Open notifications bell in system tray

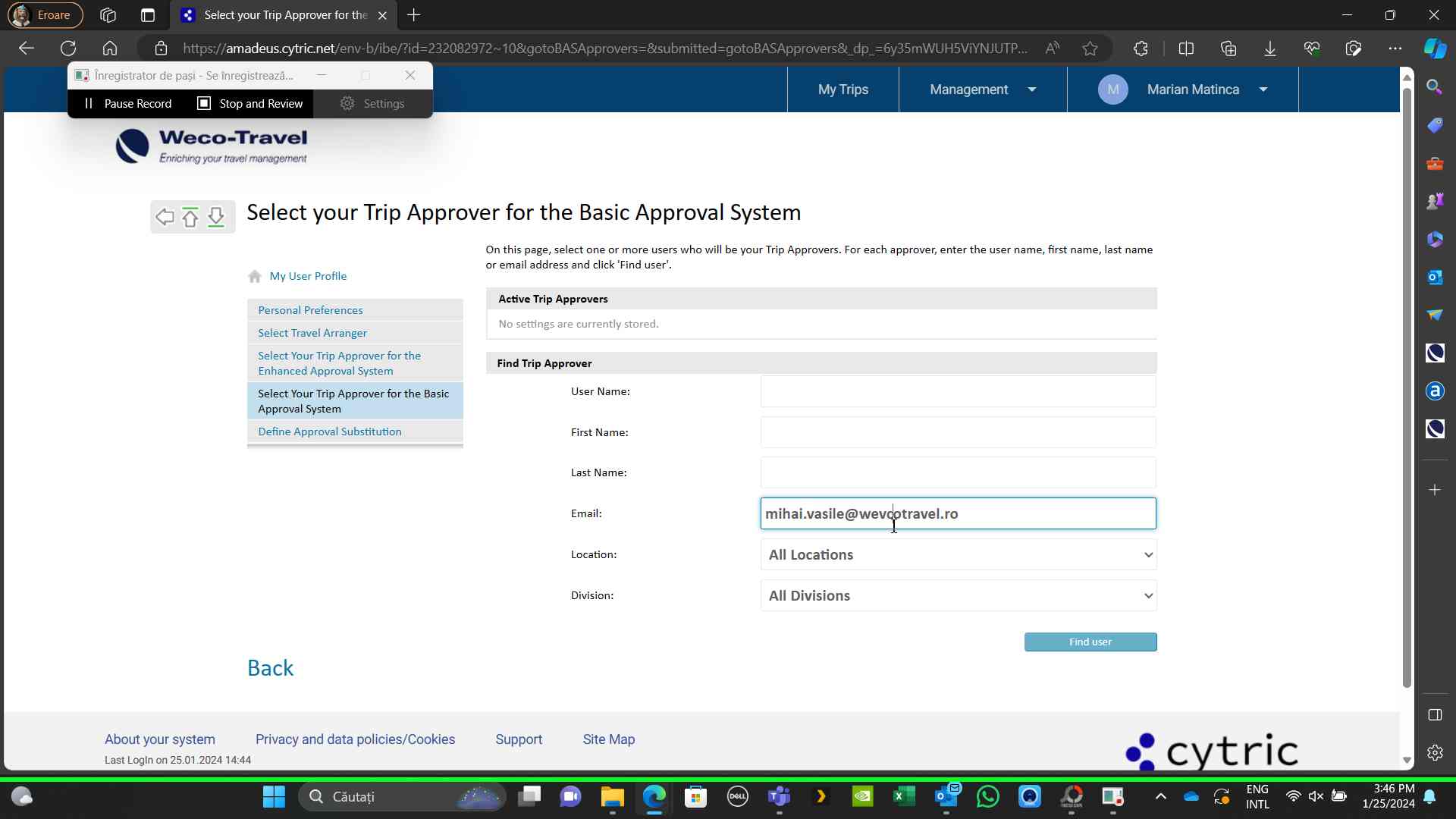tap(1429, 797)
